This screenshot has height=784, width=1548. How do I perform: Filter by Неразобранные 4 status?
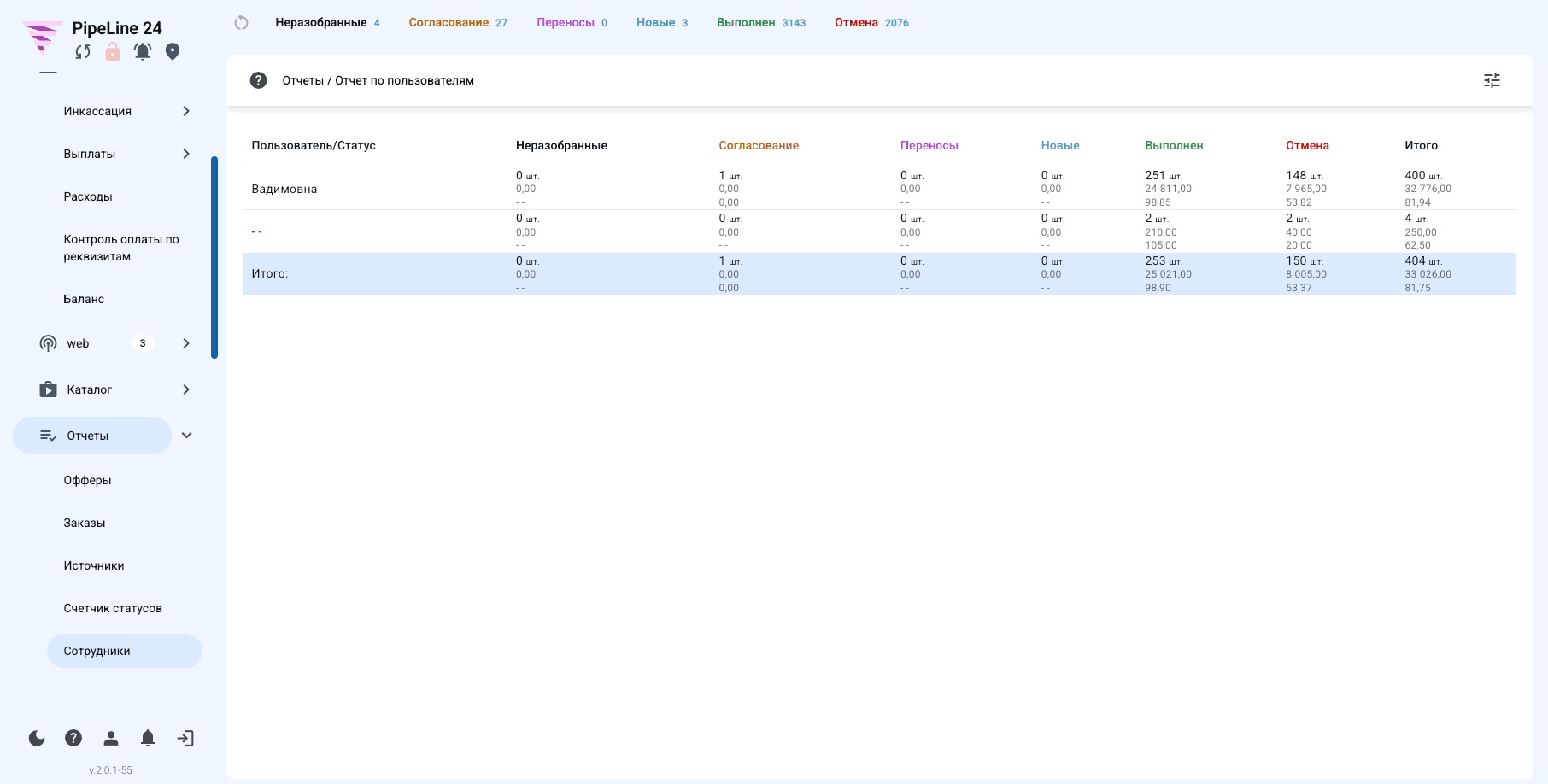pos(327,23)
